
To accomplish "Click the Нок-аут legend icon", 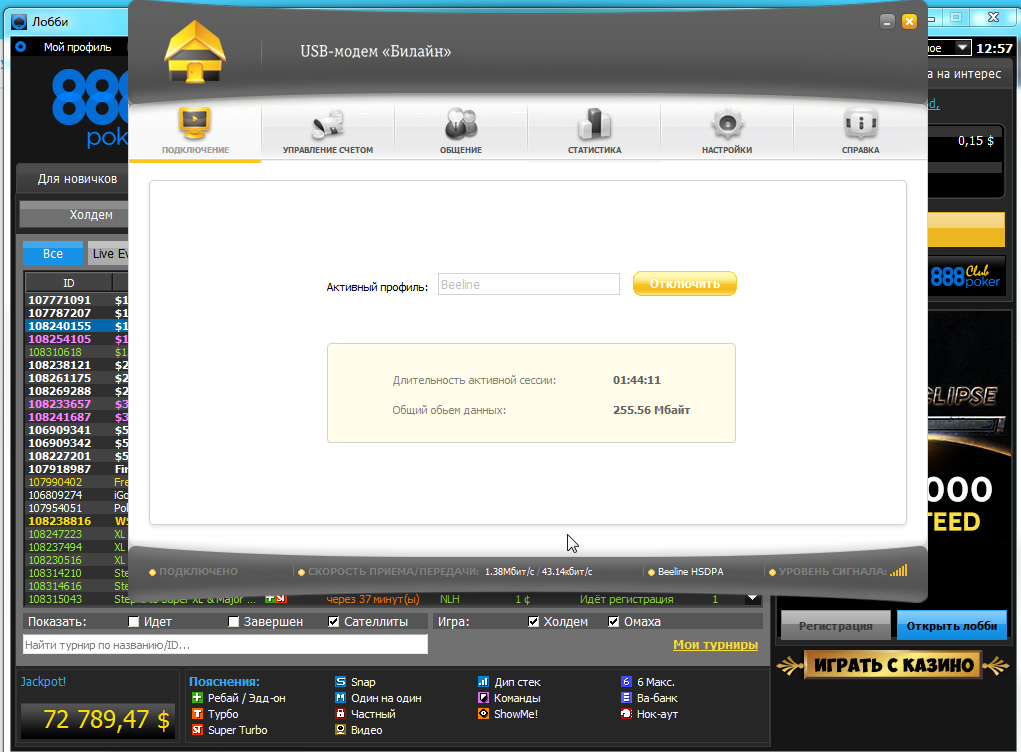I will tap(626, 714).
